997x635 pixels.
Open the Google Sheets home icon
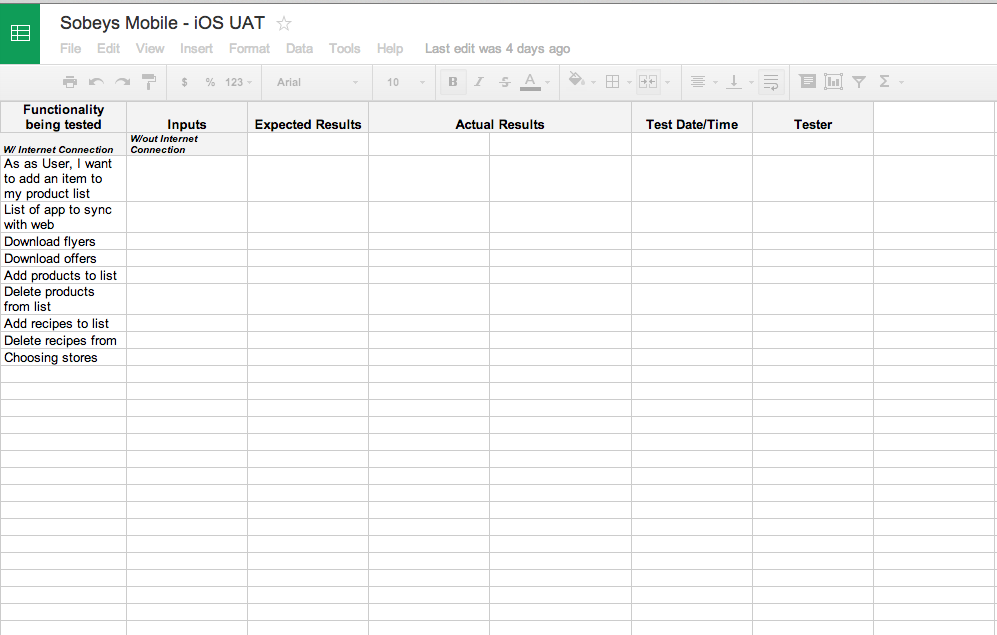click(20, 33)
